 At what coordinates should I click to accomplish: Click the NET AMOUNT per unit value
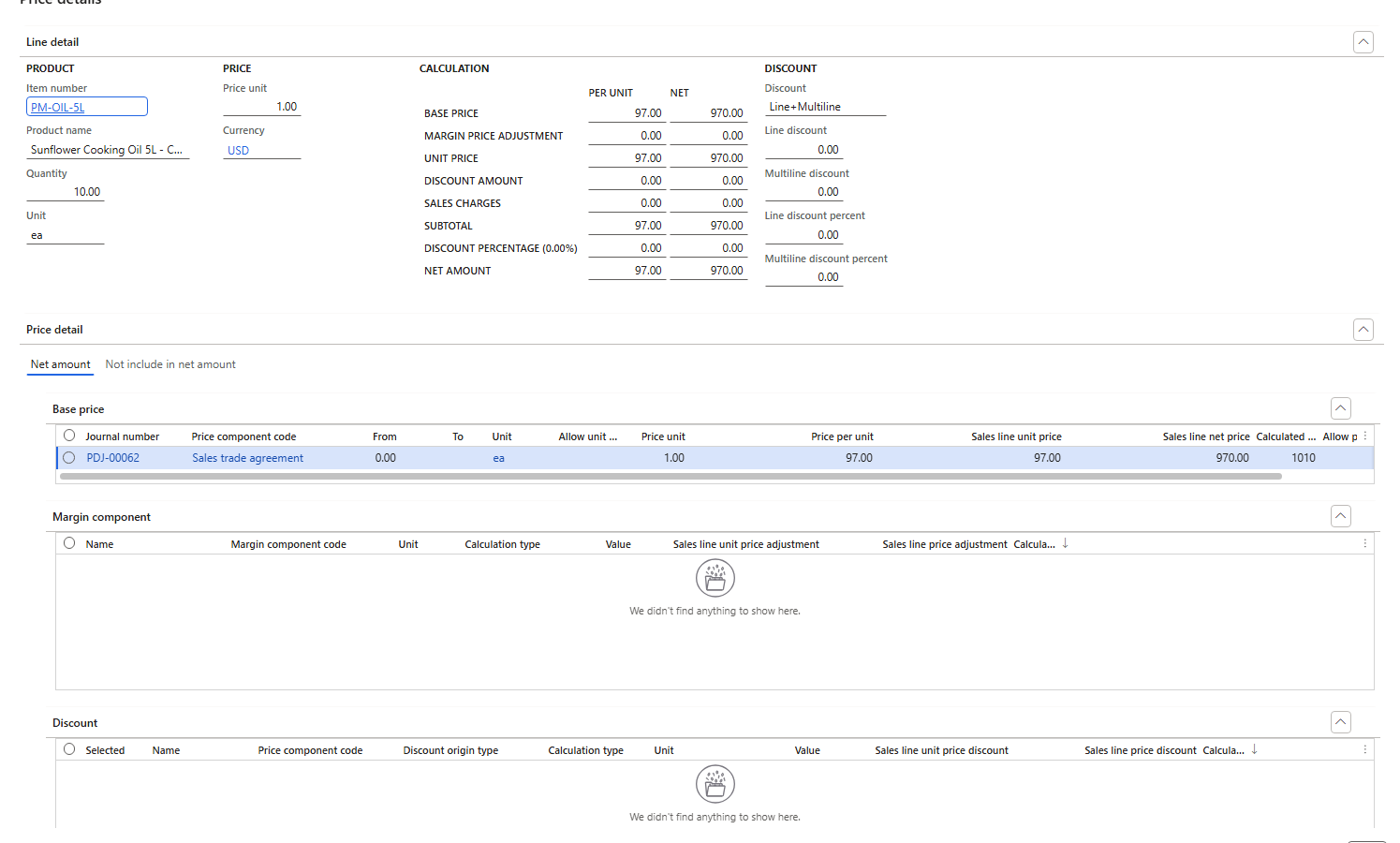click(627, 271)
